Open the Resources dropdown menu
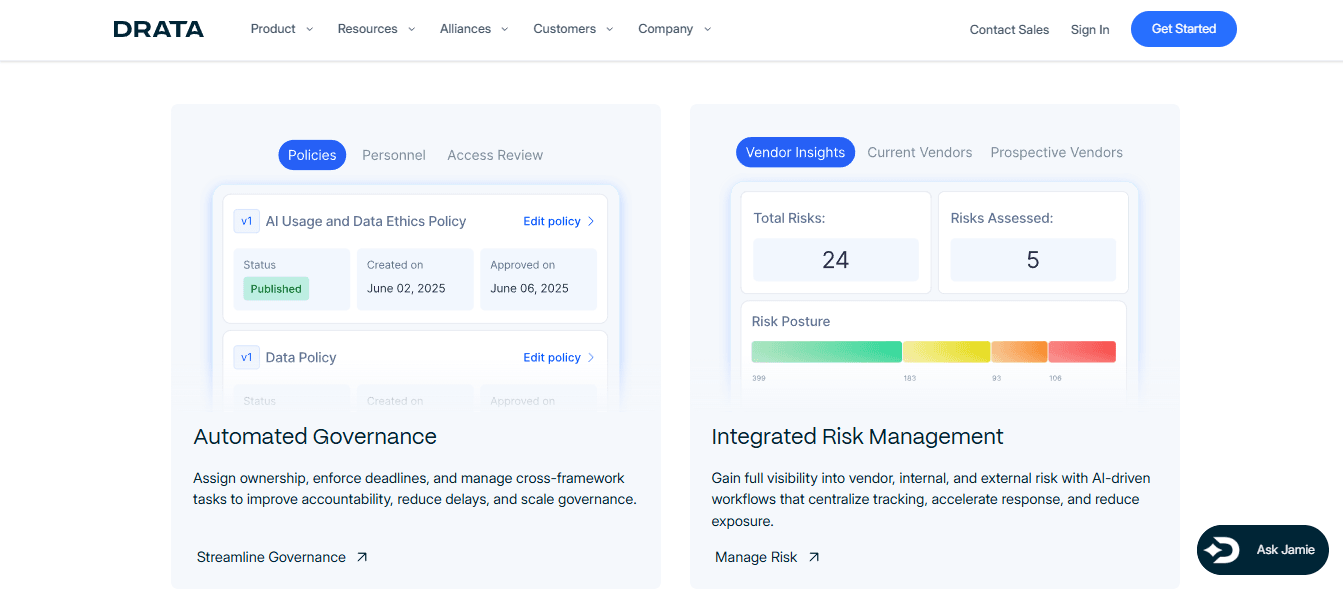The image size is (1343, 589). coord(375,29)
